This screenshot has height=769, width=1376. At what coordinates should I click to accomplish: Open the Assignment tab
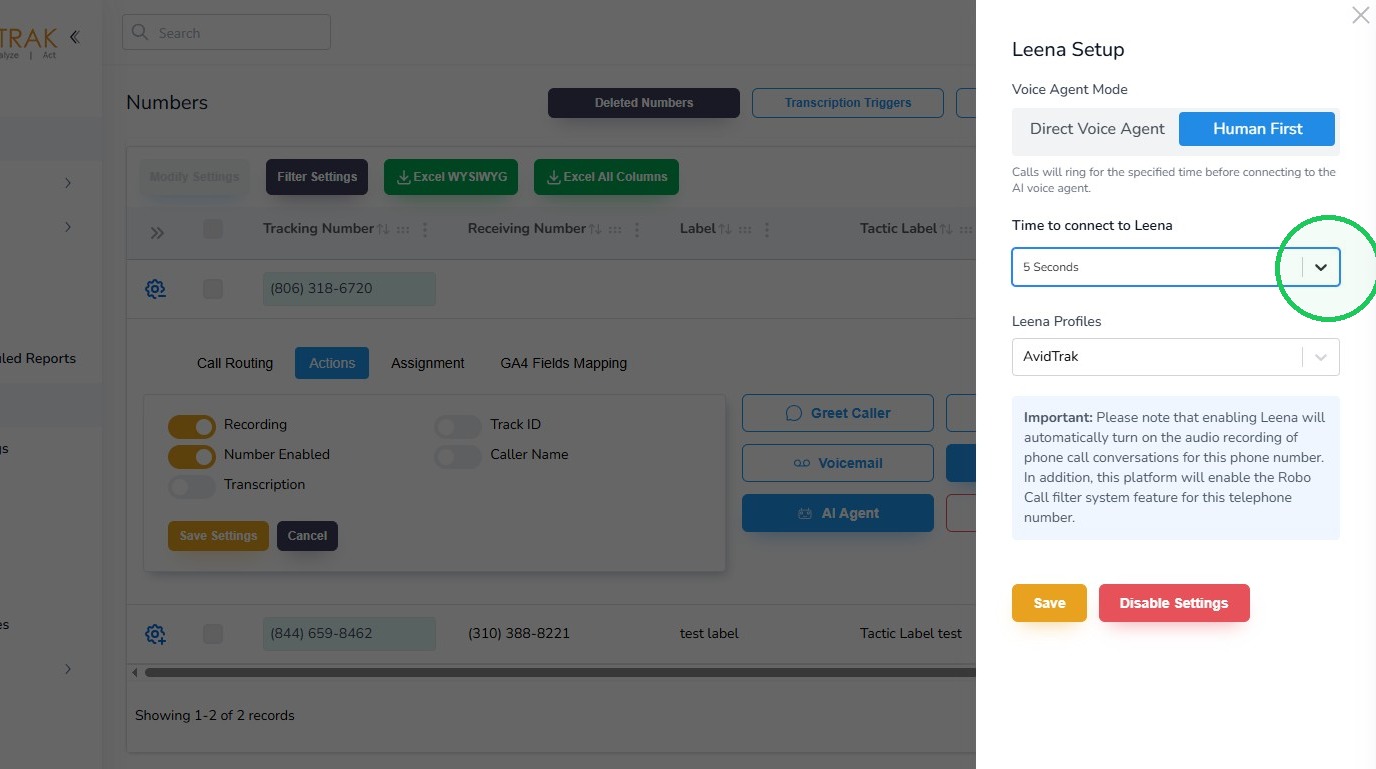pyautogui.click(x=428, y=363)
